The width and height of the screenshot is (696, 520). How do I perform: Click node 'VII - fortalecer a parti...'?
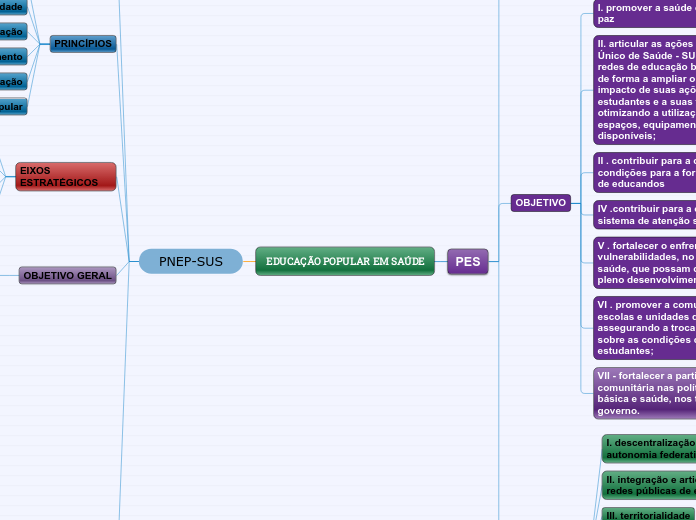coord(645,393)
